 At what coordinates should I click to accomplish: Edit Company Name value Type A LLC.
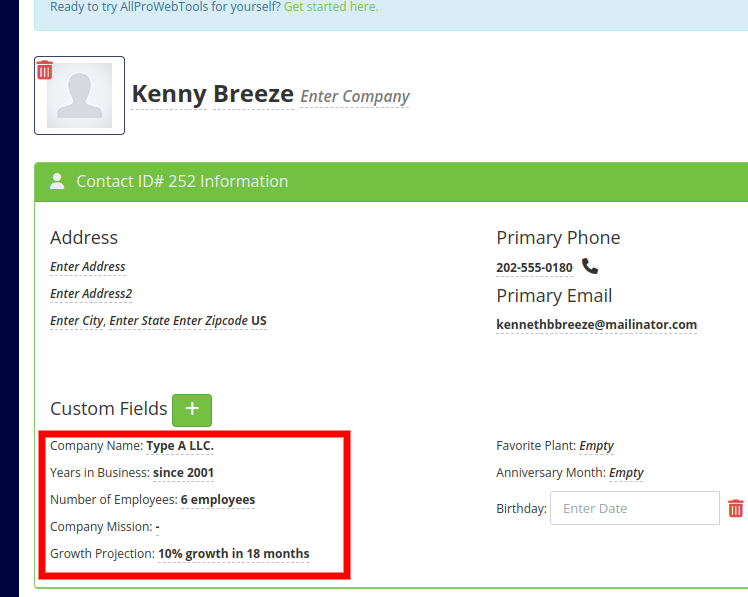pos(180,446)
